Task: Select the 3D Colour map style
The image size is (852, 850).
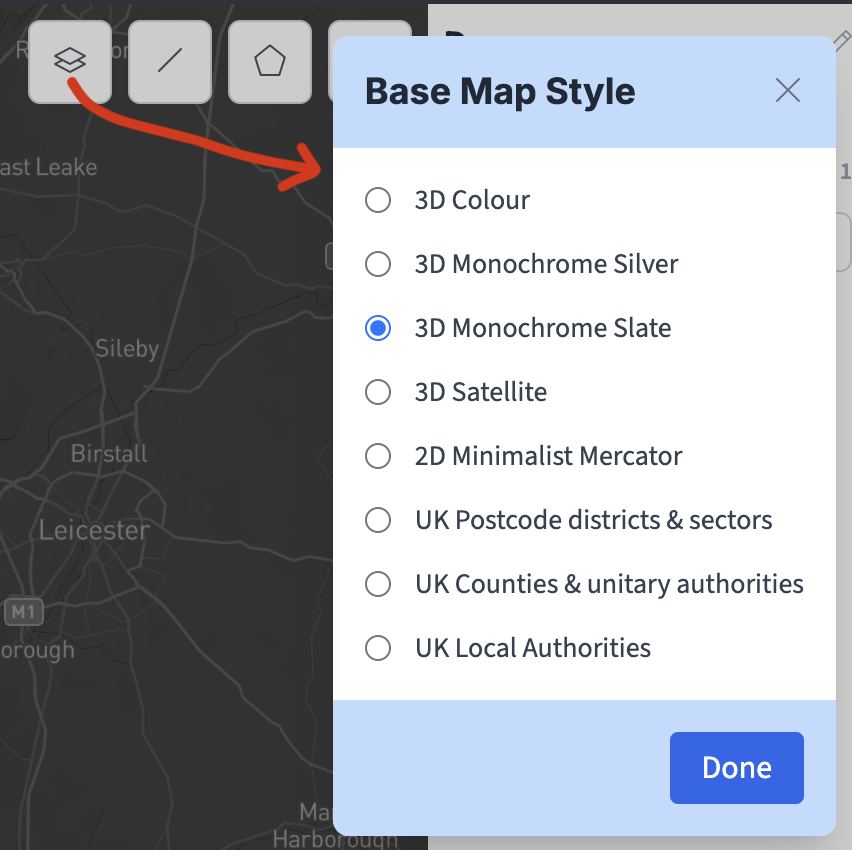Action: 378,200
